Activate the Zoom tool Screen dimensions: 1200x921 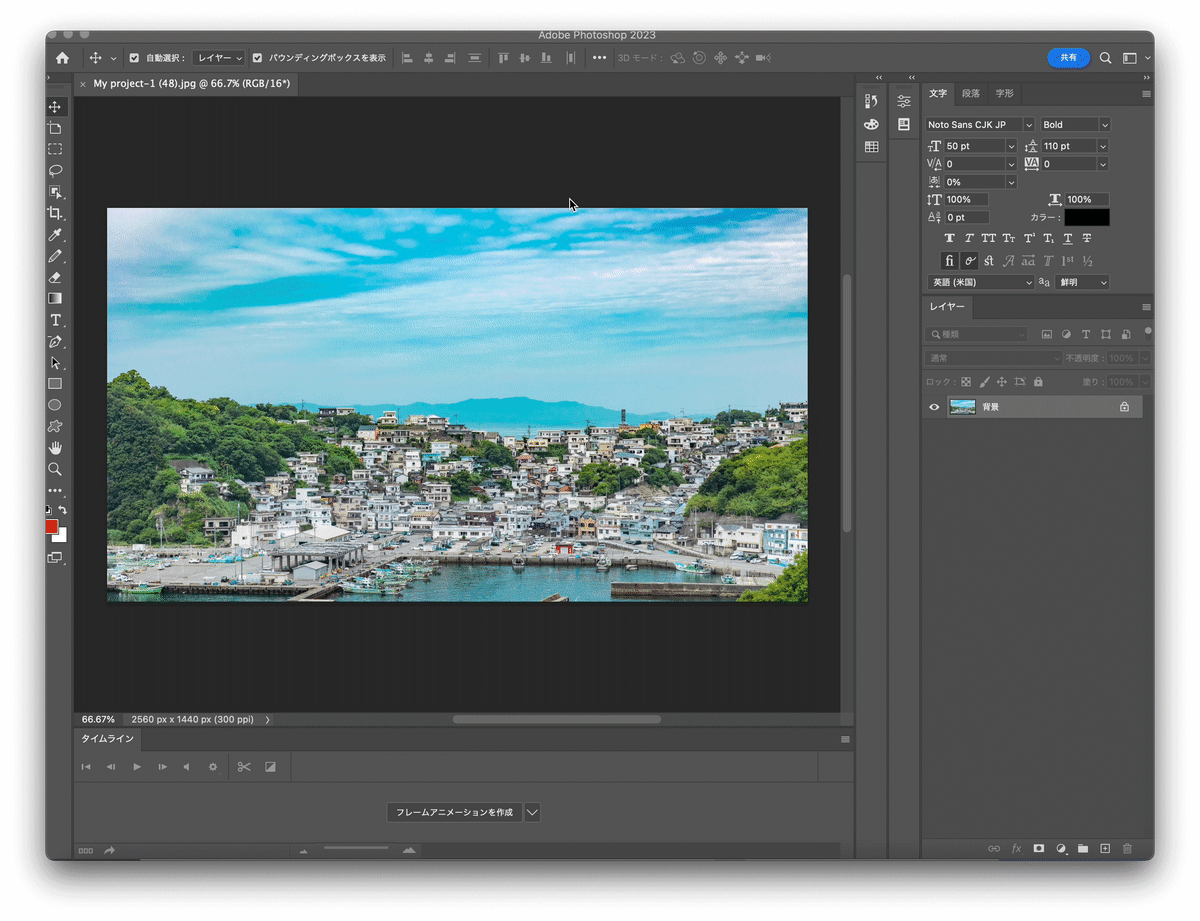[55, 469]
